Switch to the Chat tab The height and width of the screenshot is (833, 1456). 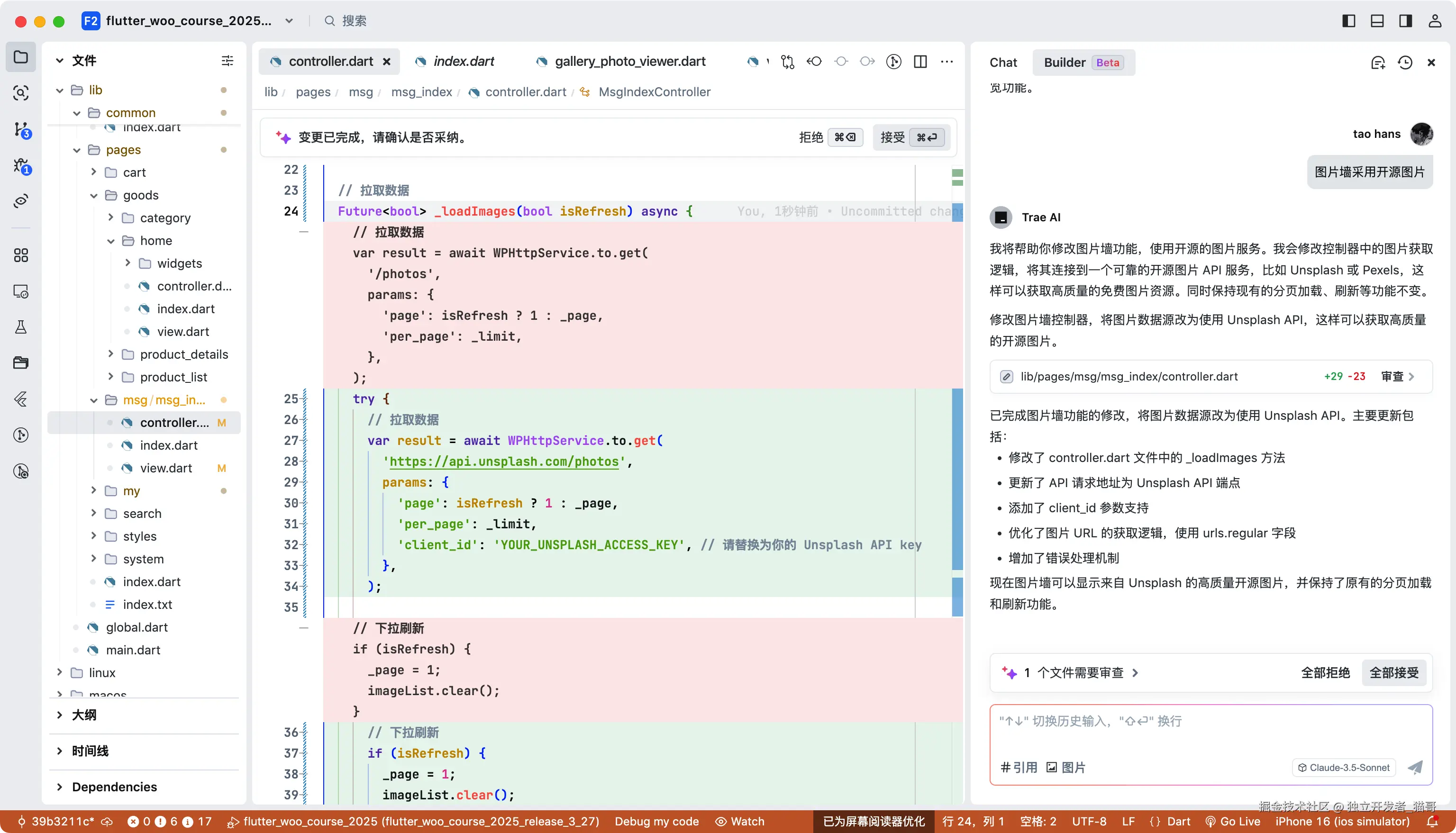(1003, 63)
